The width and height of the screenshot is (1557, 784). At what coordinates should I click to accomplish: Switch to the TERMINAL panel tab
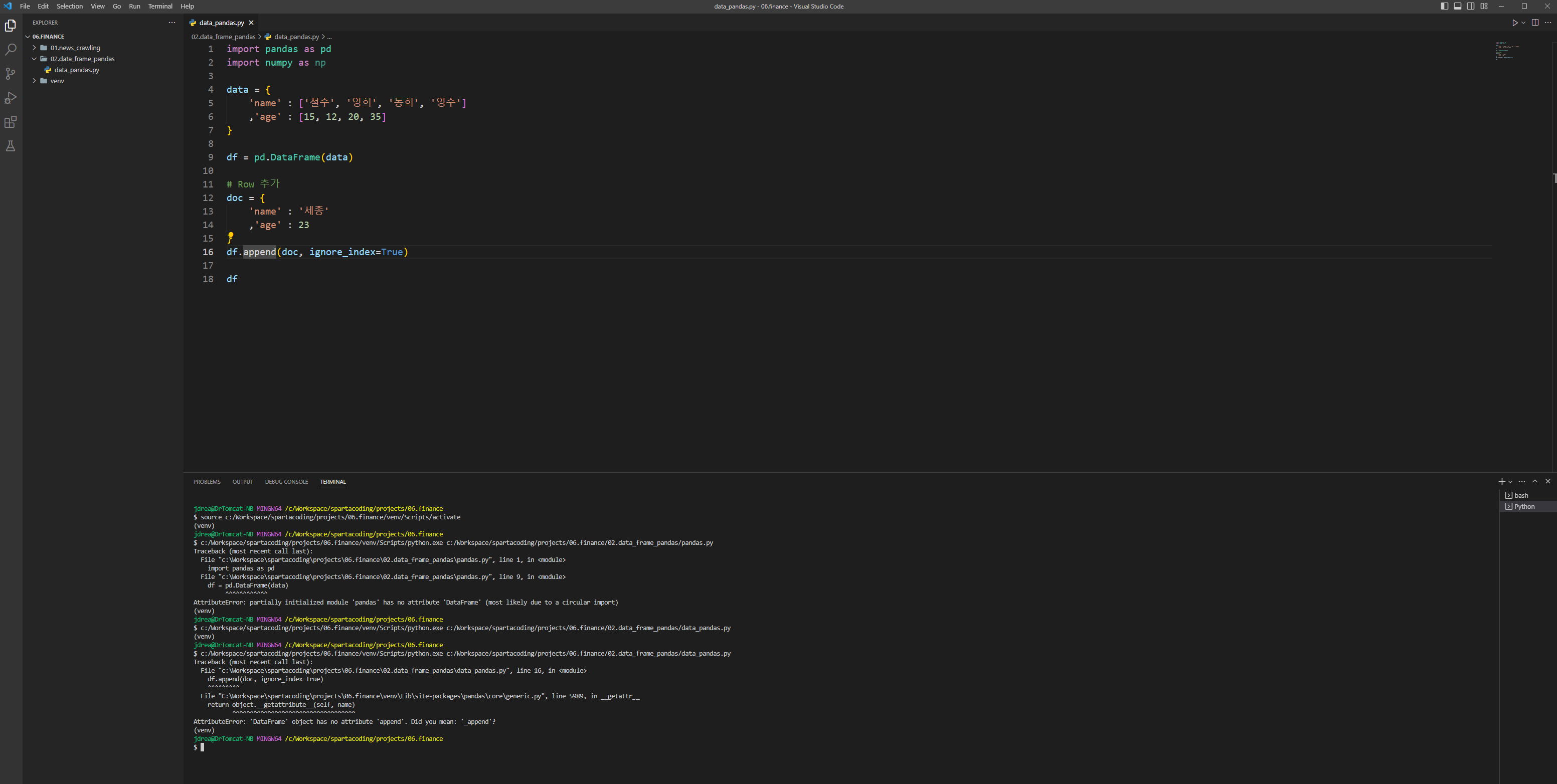point(333,481)
